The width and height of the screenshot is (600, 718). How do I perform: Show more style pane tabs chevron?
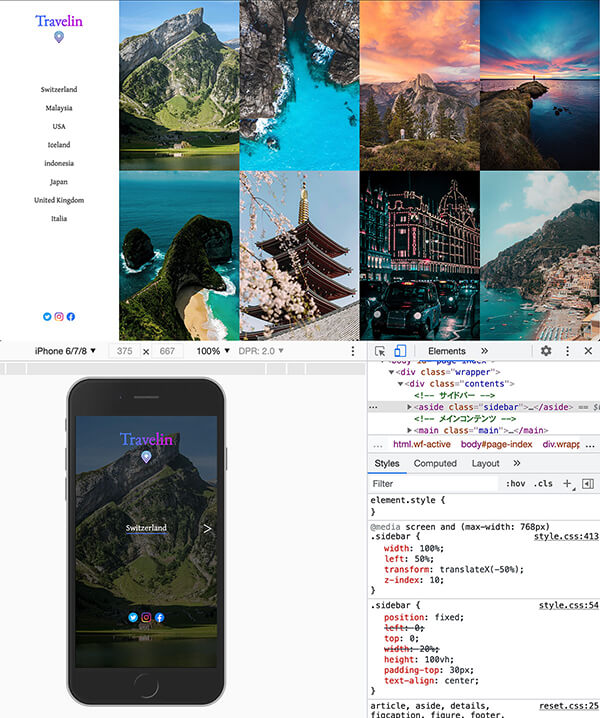(x=517, y=463)
